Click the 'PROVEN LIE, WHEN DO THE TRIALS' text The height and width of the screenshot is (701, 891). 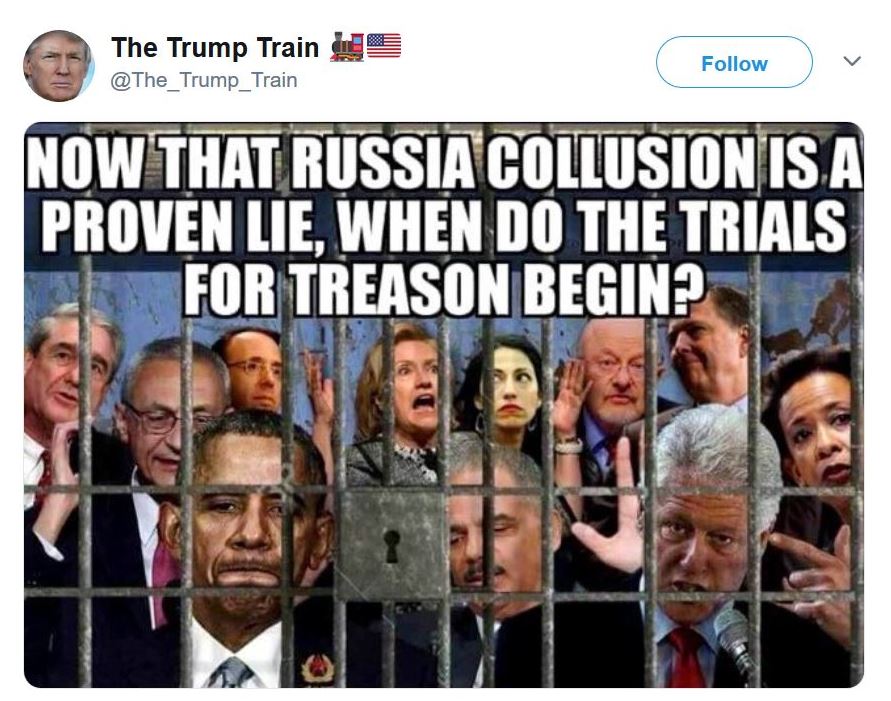coord(444,226)
